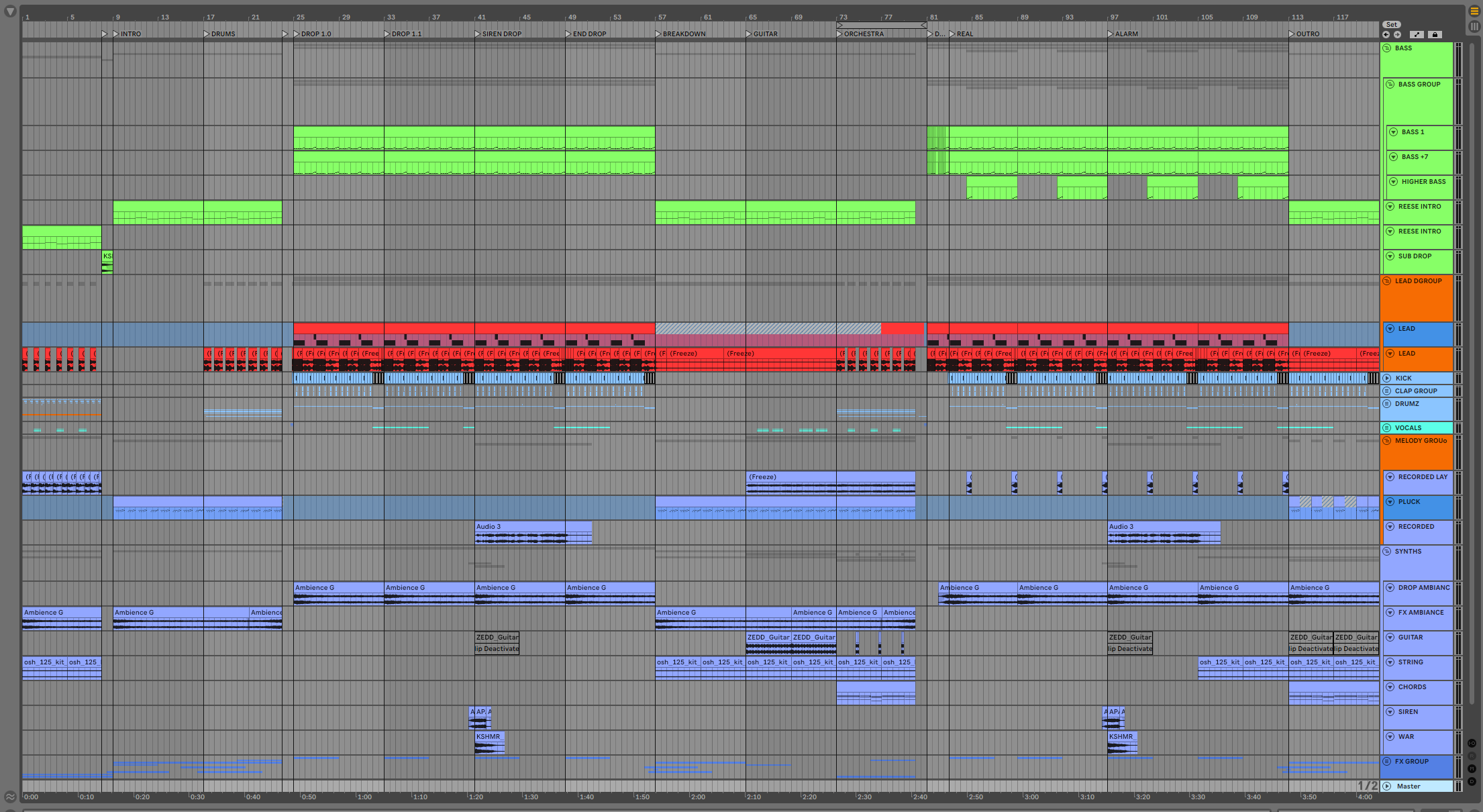The image size is (1483, 812).
Task: Toggle the track Delay D button
Action: 1472,781
